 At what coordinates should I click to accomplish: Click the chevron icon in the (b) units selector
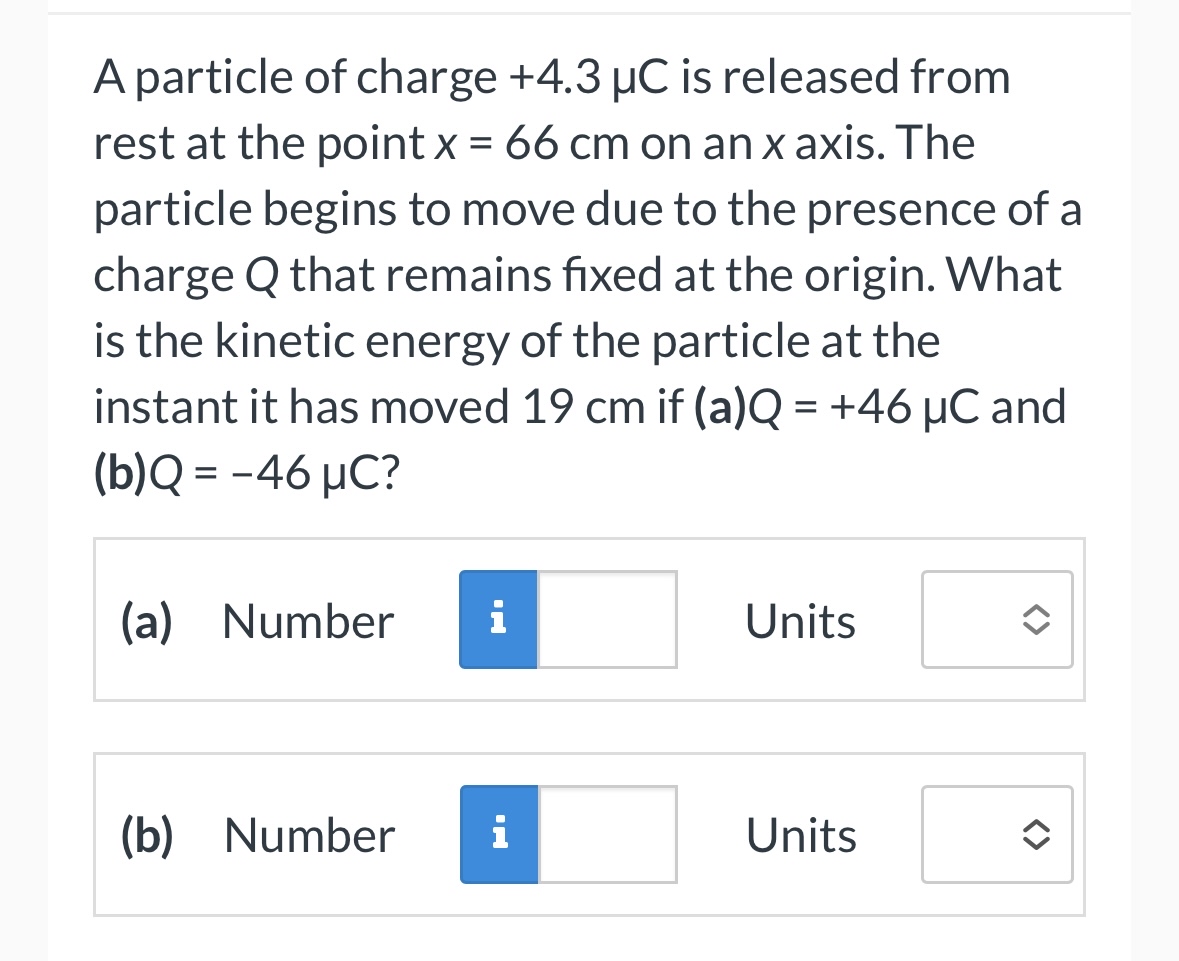1035,834
